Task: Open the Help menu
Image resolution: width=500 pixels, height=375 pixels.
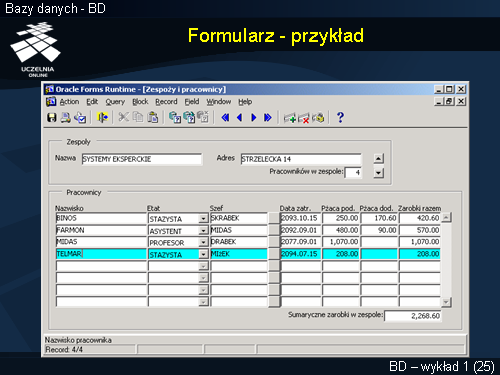Action: [x=245, y=102]
